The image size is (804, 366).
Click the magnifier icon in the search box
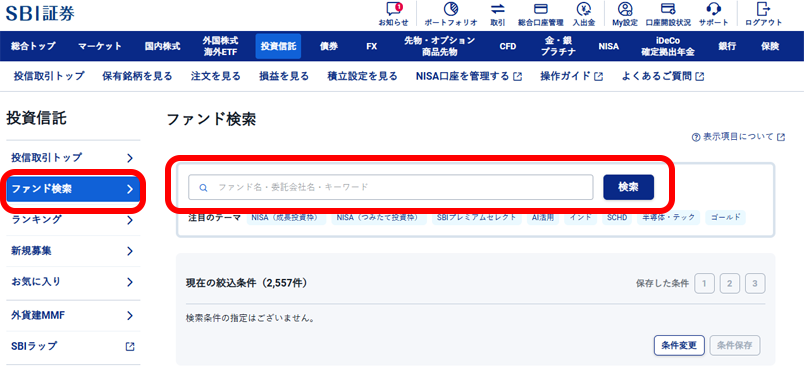pos(203,188)
